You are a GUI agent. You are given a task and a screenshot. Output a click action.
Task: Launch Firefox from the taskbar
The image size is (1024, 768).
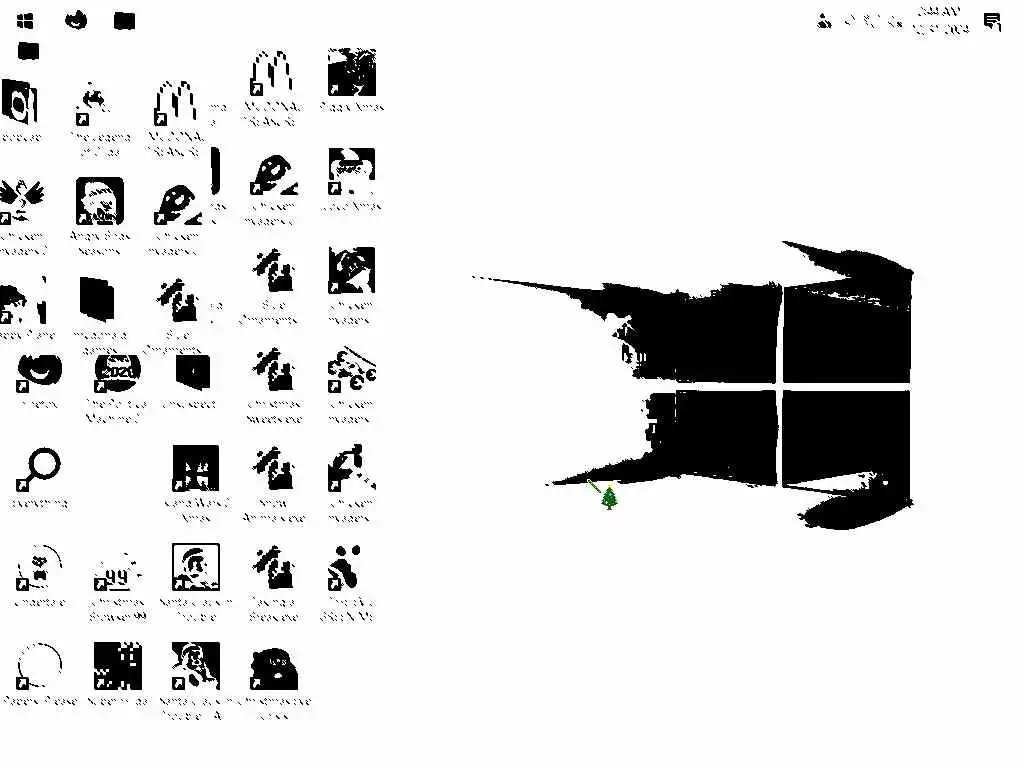coord(76,20)
